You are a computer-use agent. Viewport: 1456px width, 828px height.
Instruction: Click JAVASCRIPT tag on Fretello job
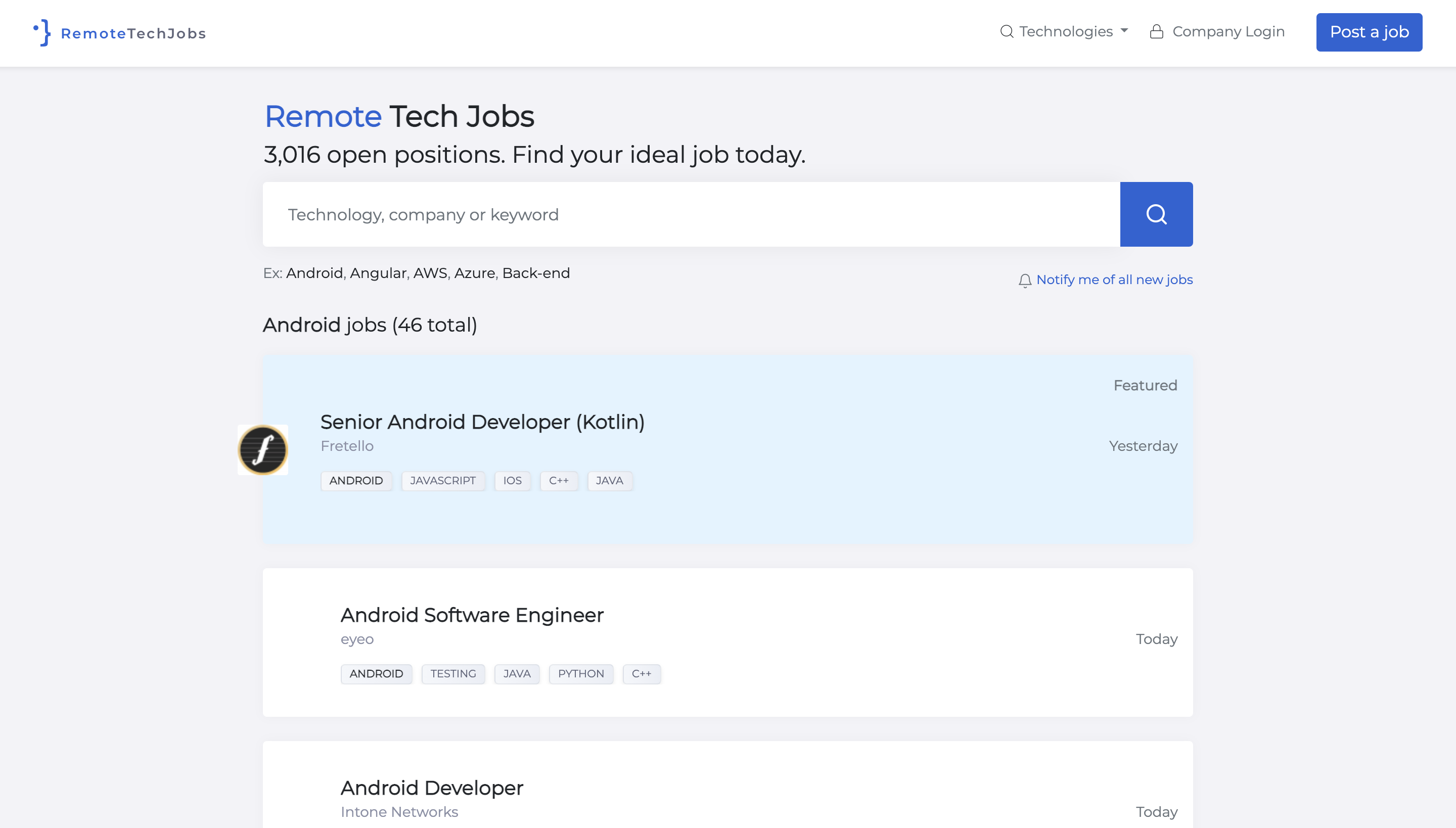pyautogui.click(x=442, y=481)
